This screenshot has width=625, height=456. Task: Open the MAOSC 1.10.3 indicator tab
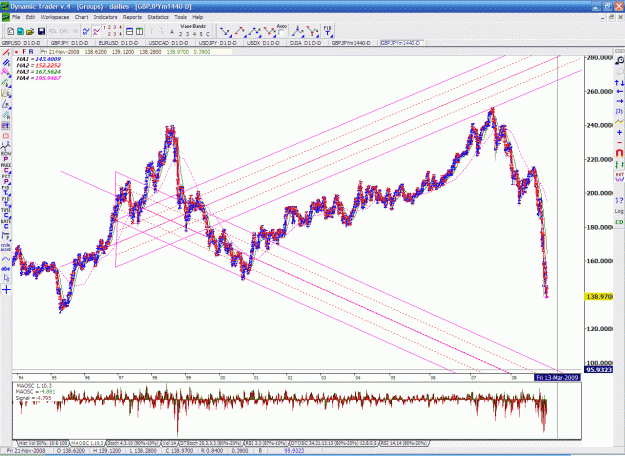87,443
